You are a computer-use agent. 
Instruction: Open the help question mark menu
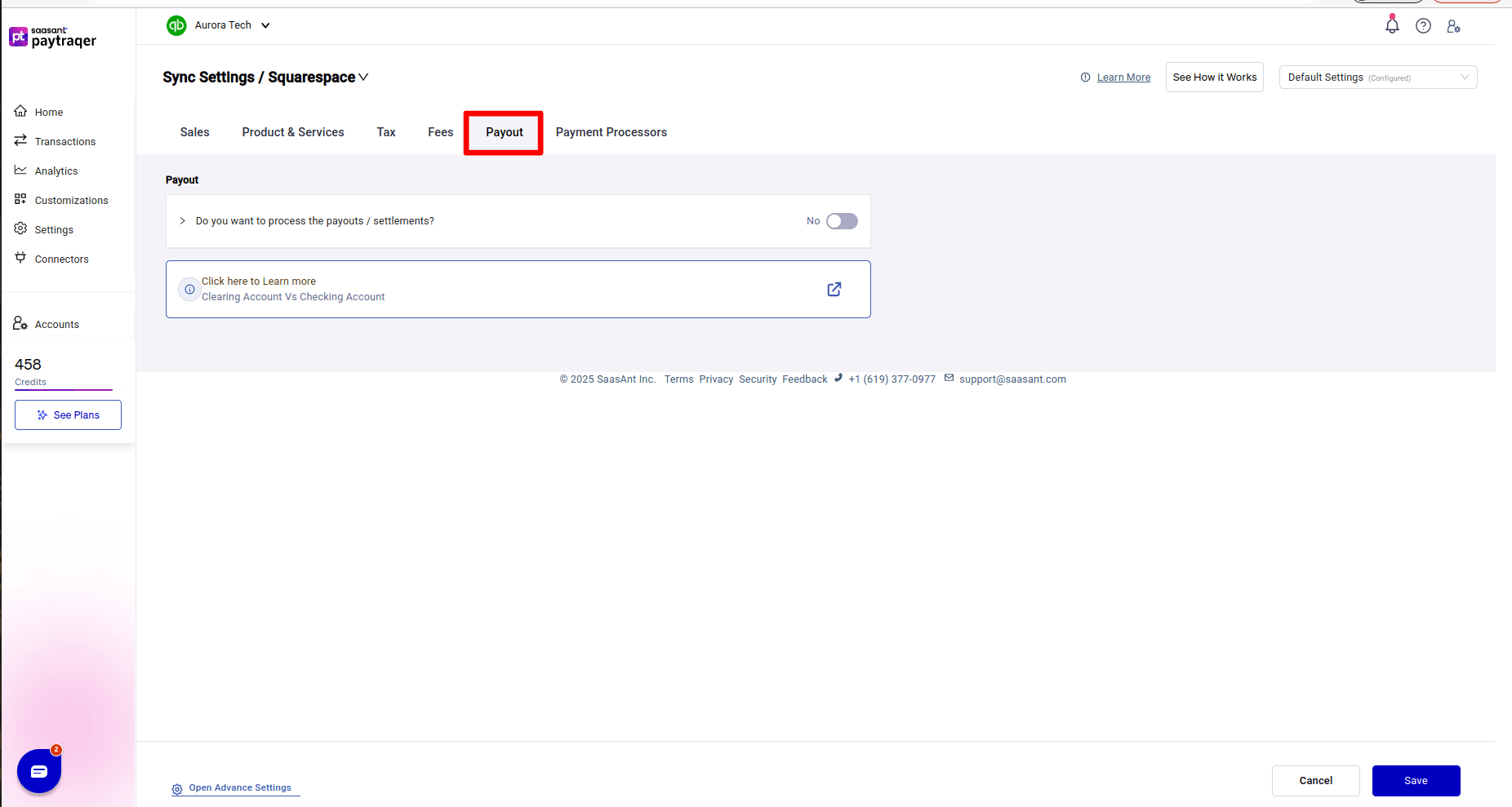pyautogui.click(x=1423, y=25)
